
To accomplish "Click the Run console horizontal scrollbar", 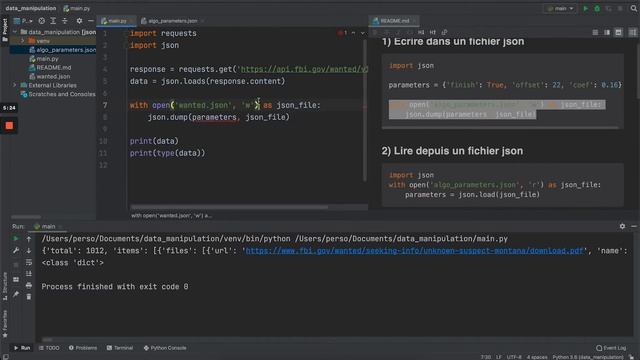I will pyautogui.click(x=47, y=340).
